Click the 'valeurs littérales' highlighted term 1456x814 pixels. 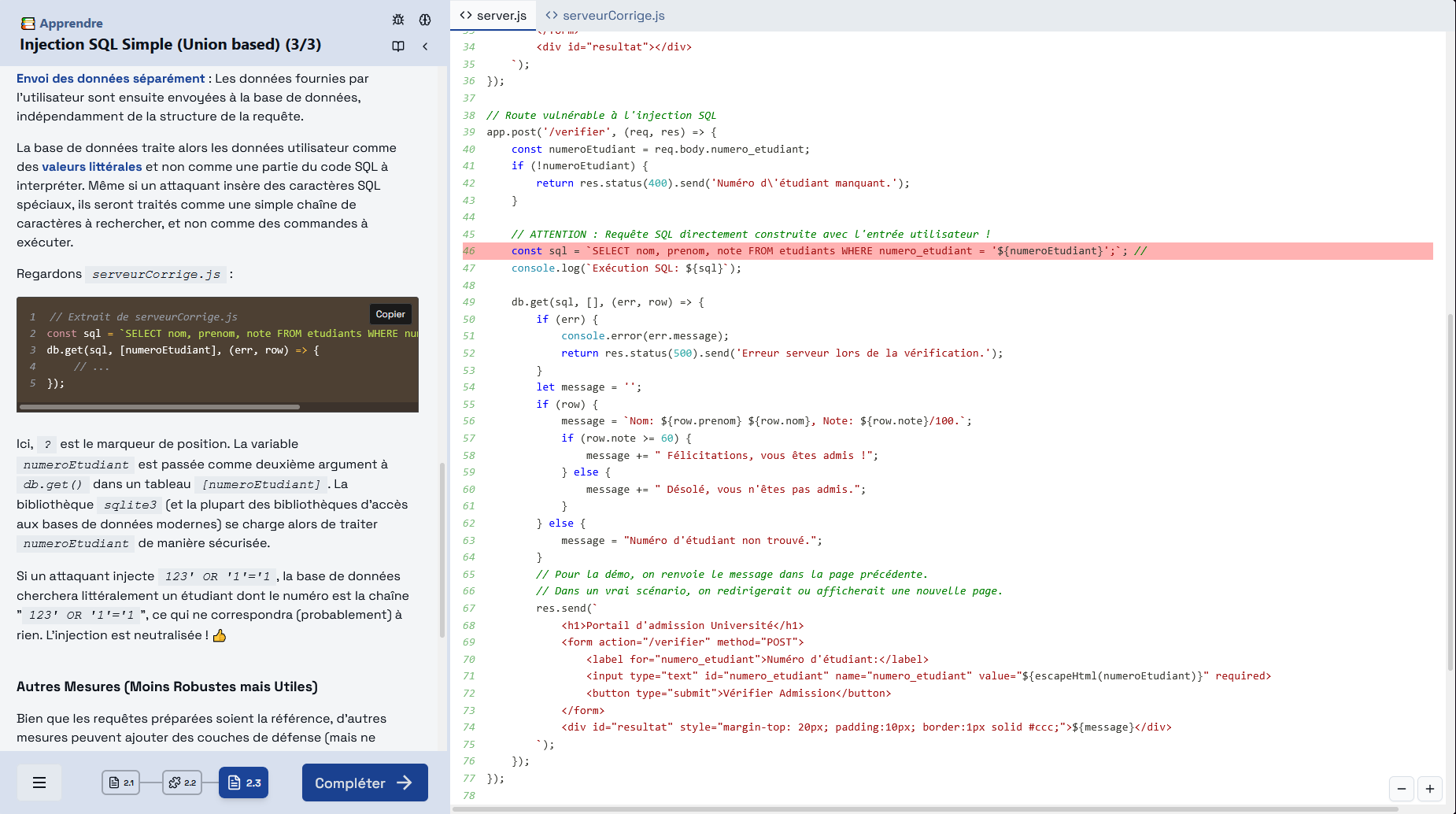click(92, 167)
